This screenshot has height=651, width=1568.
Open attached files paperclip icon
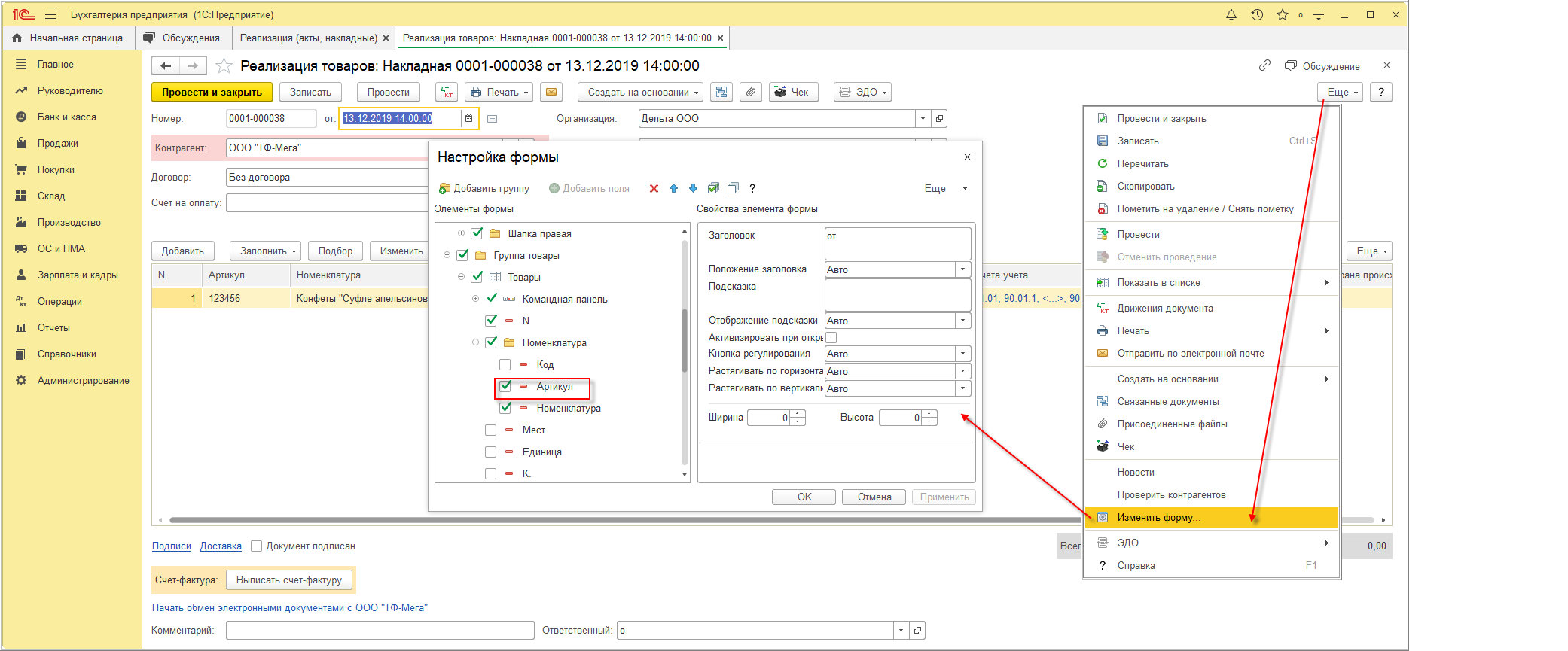point(750,92)
